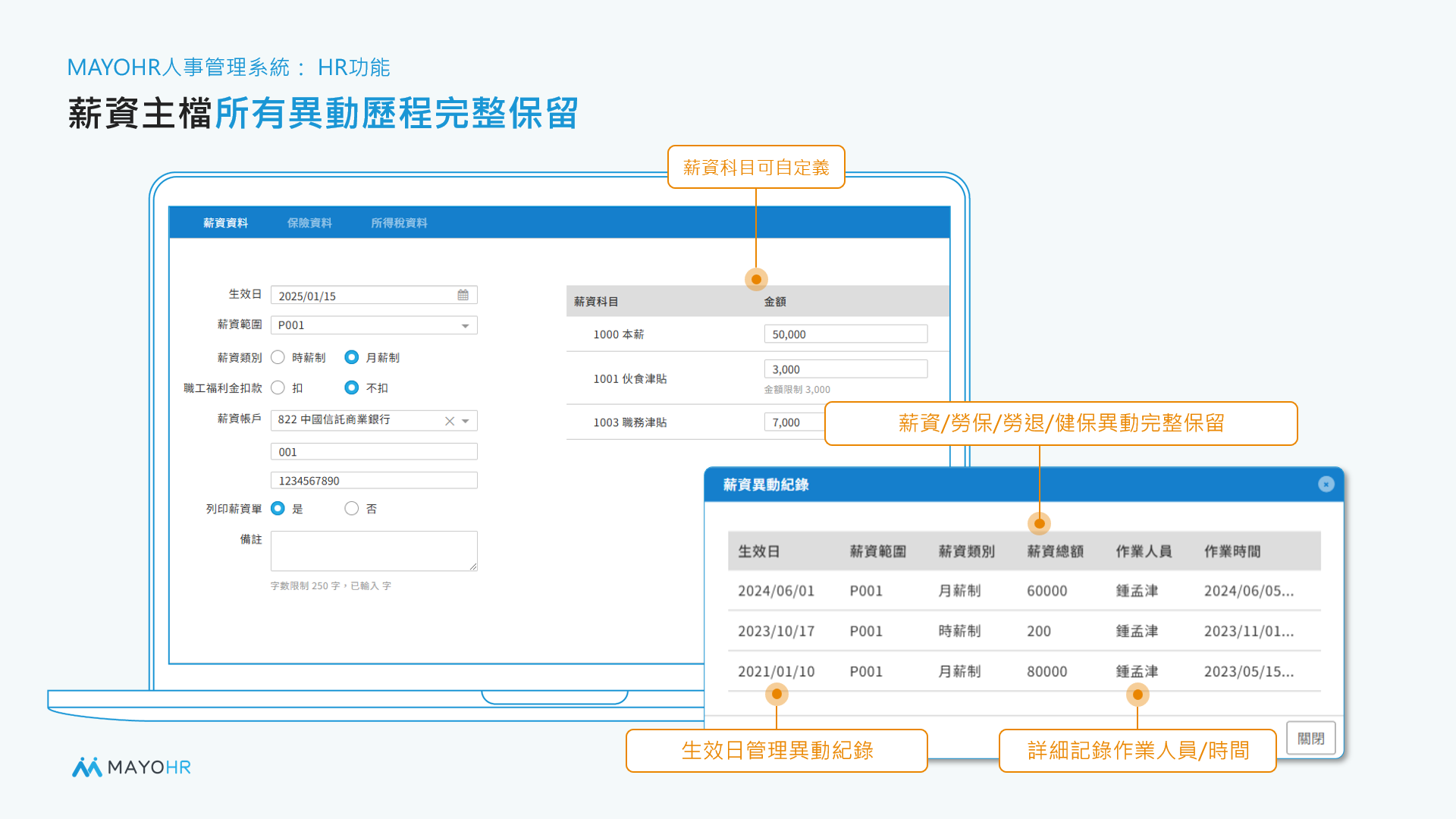Click the 關閉 button
The height and width of the screenshot is (819, 1456).
point(1310,738)
